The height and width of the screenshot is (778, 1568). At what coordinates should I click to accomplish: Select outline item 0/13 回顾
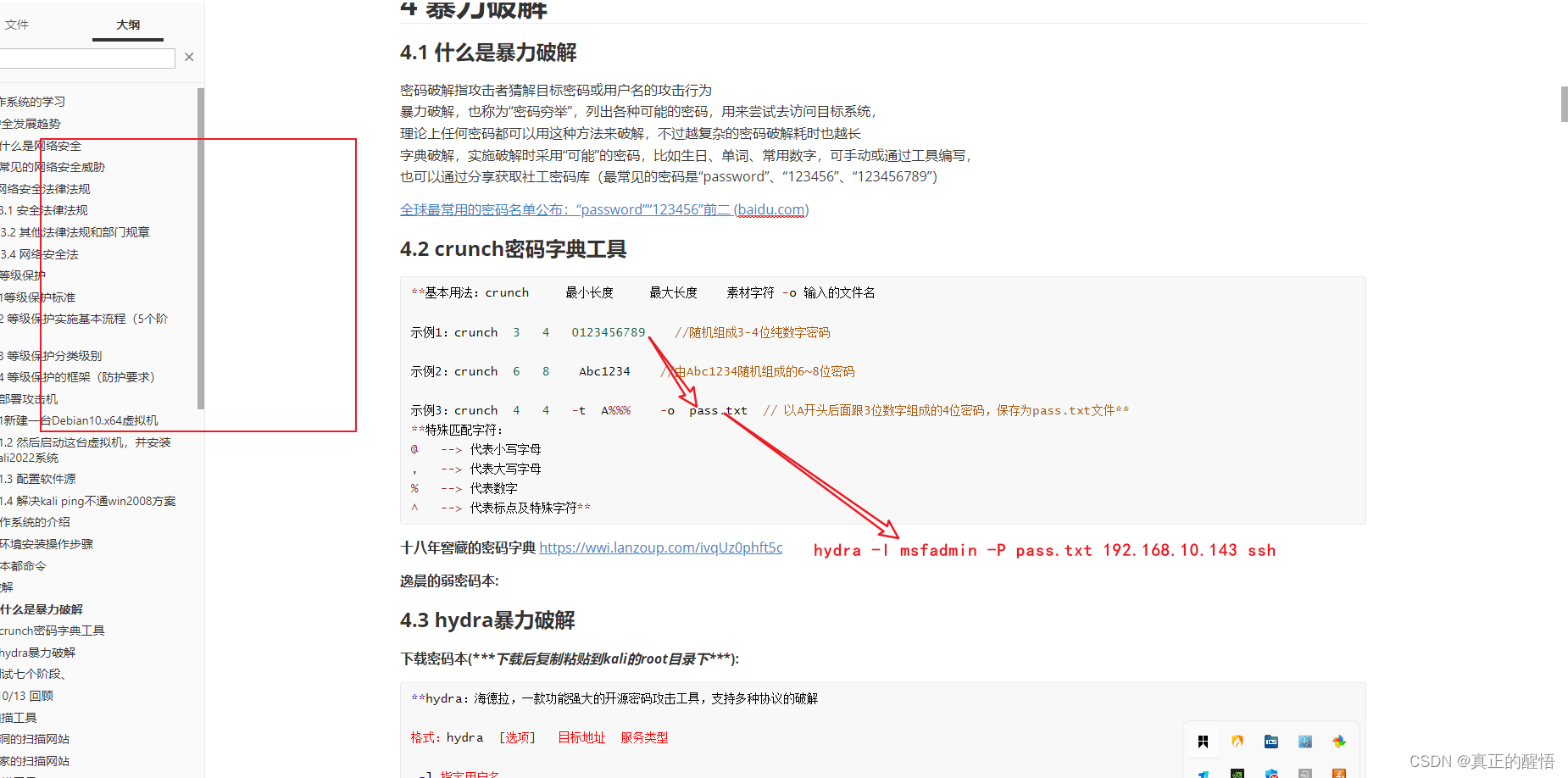coord(27,696)
